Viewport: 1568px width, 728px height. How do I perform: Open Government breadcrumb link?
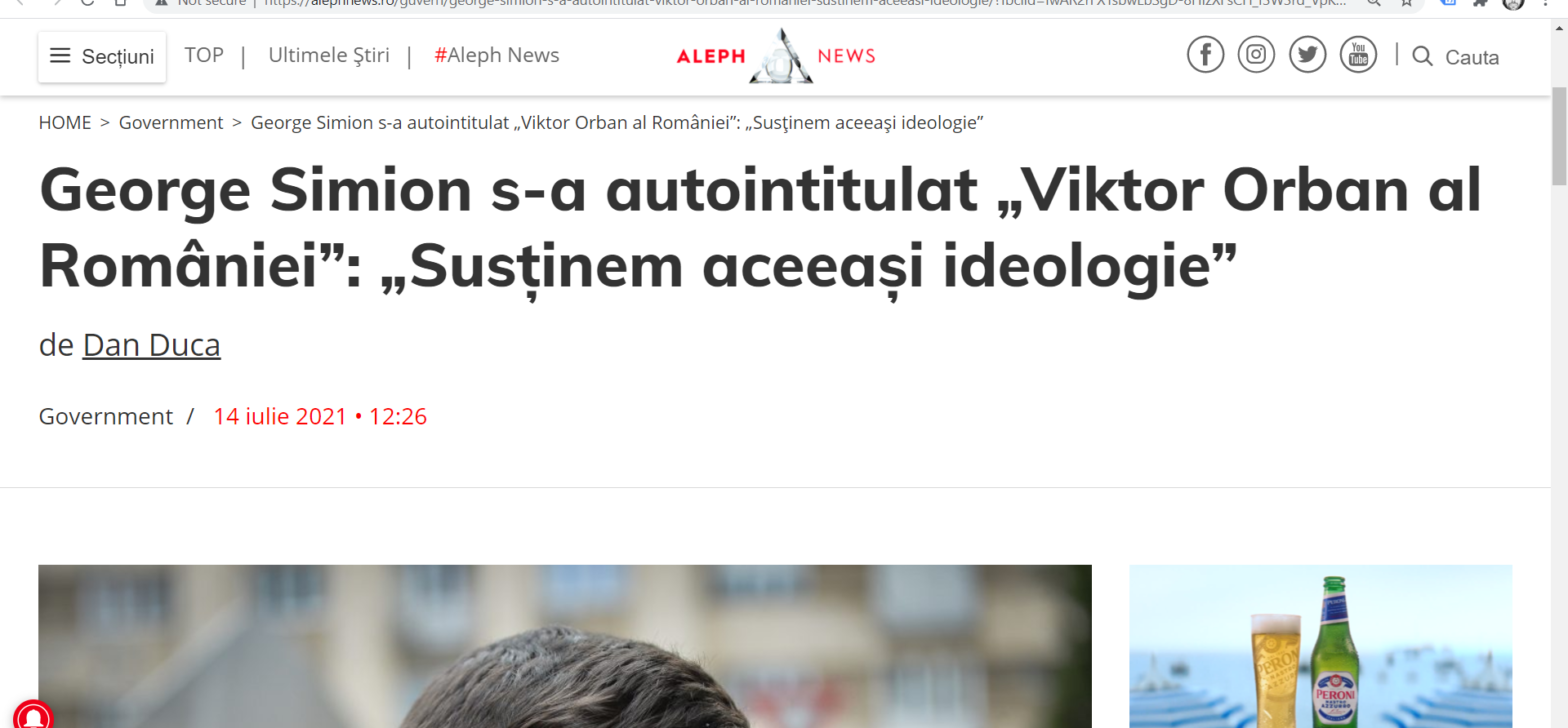point(171,123)
